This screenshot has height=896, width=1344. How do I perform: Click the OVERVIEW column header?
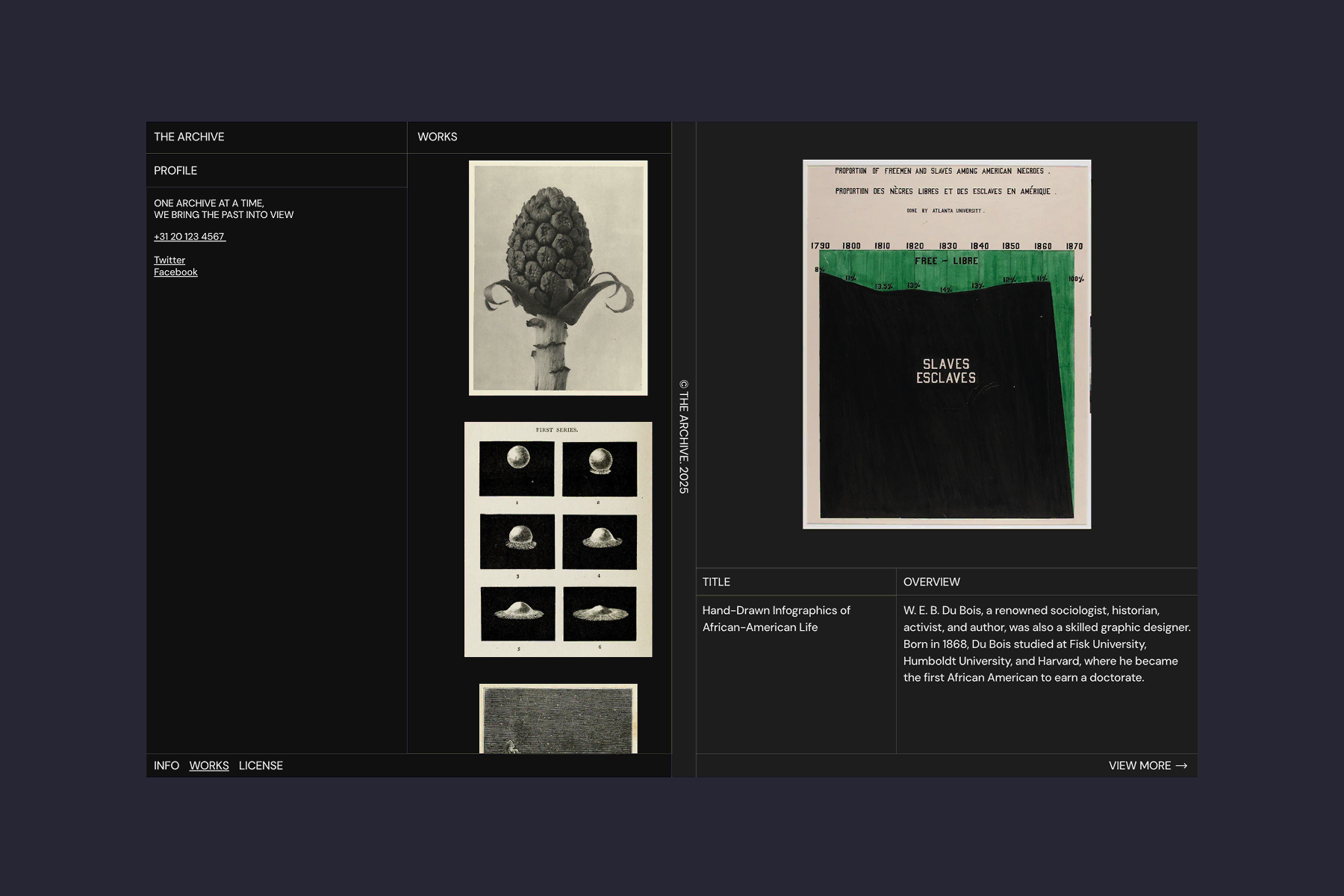pos(931,582)
